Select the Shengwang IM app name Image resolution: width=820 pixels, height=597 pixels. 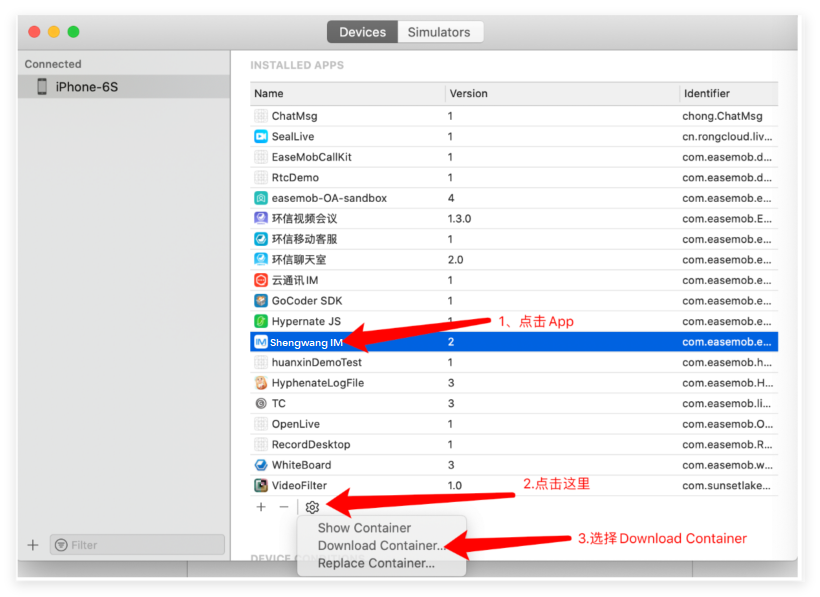point(306,342)
